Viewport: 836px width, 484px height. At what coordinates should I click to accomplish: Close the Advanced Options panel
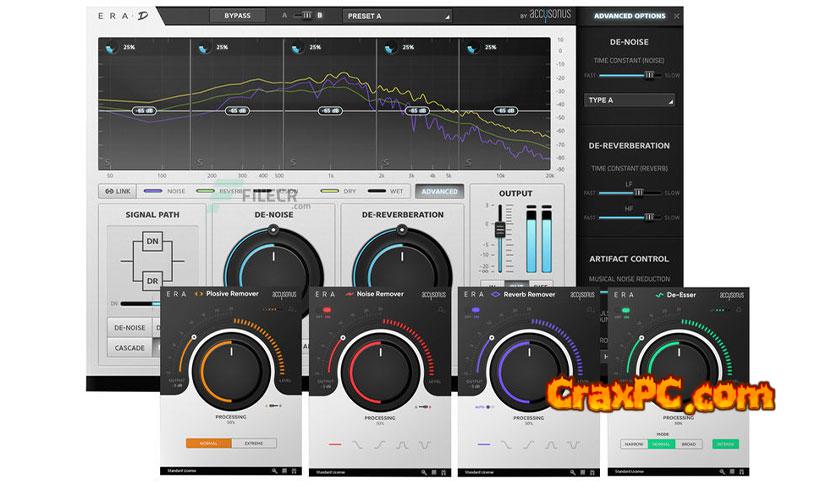click(677, 17)
